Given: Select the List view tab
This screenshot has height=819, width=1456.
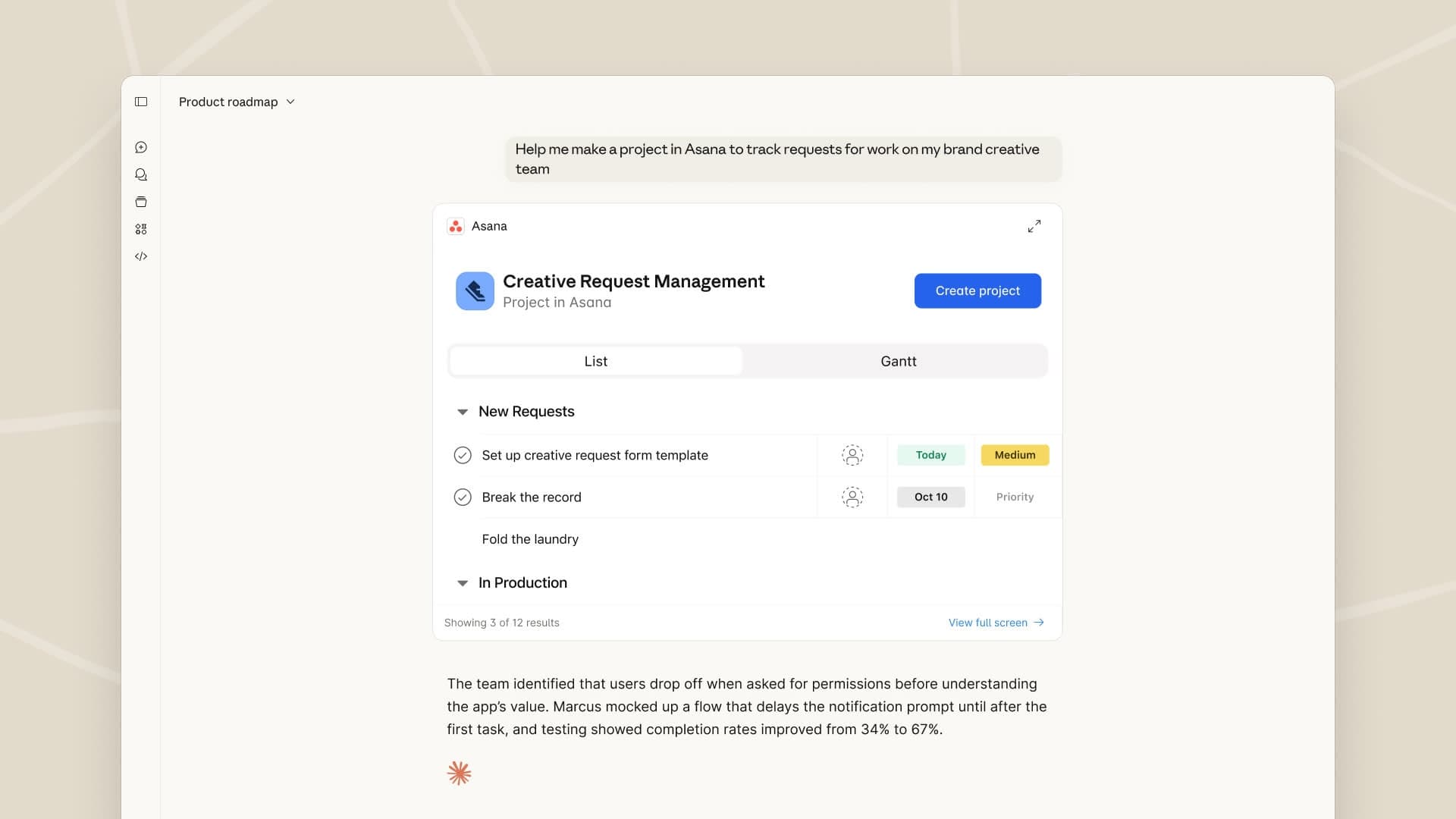Looking at the screenshot, I should [x=596, y=361].
